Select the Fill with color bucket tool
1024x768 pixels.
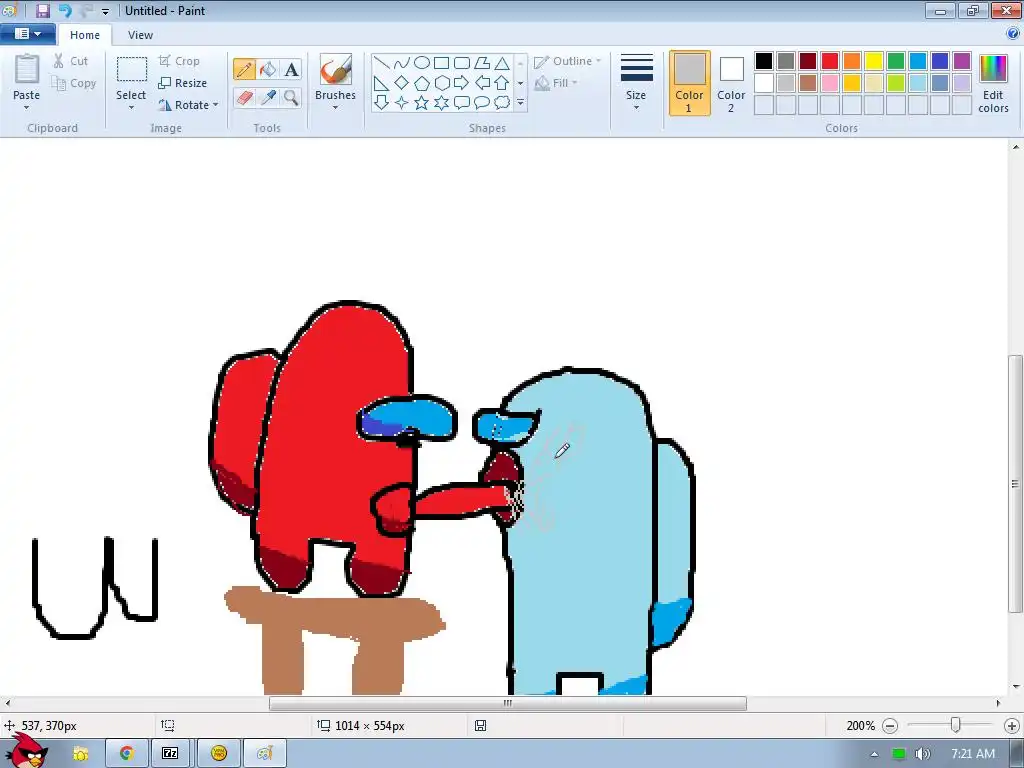click(268, 69)
